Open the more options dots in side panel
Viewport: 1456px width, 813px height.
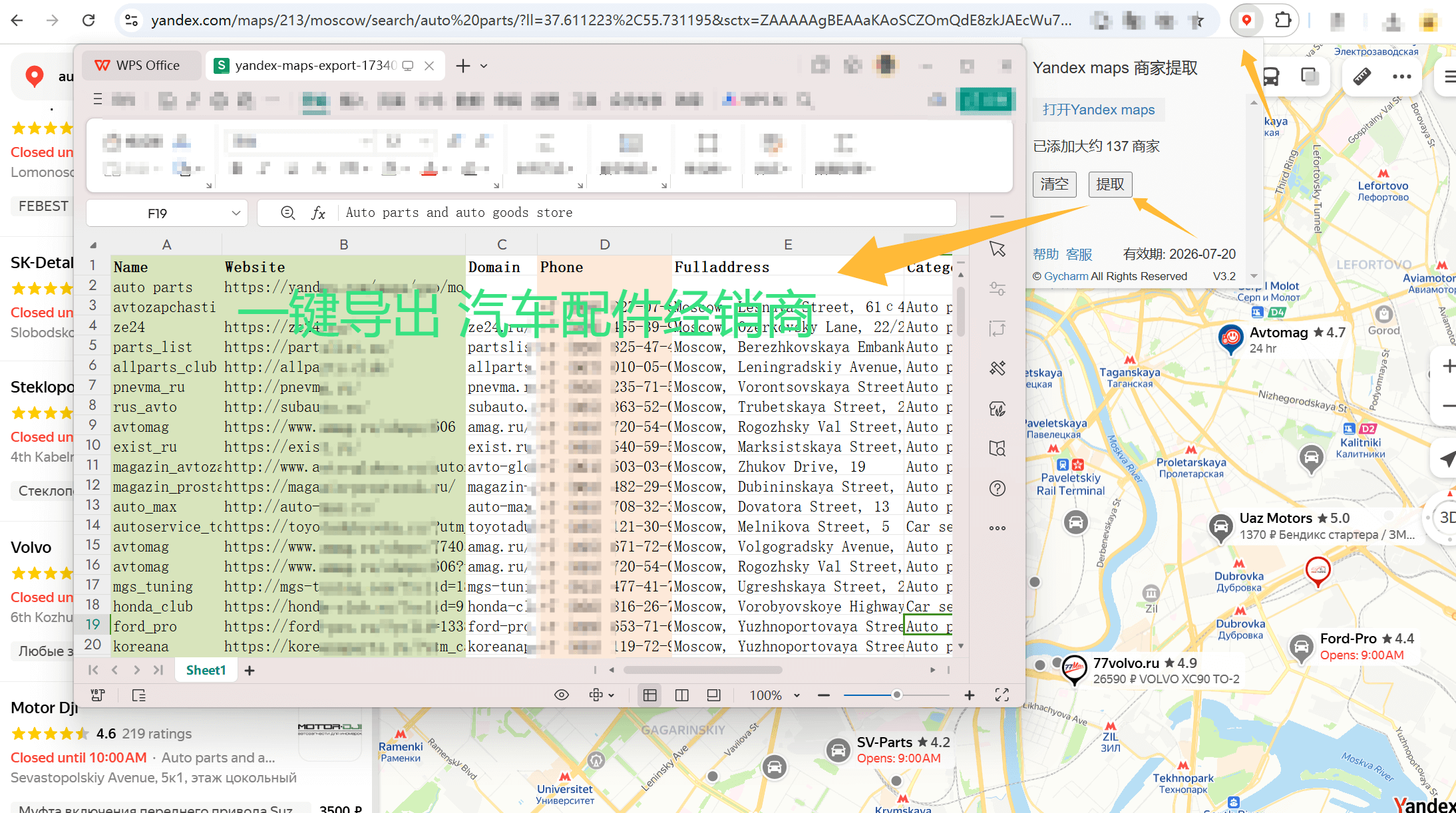click(997, 528)
